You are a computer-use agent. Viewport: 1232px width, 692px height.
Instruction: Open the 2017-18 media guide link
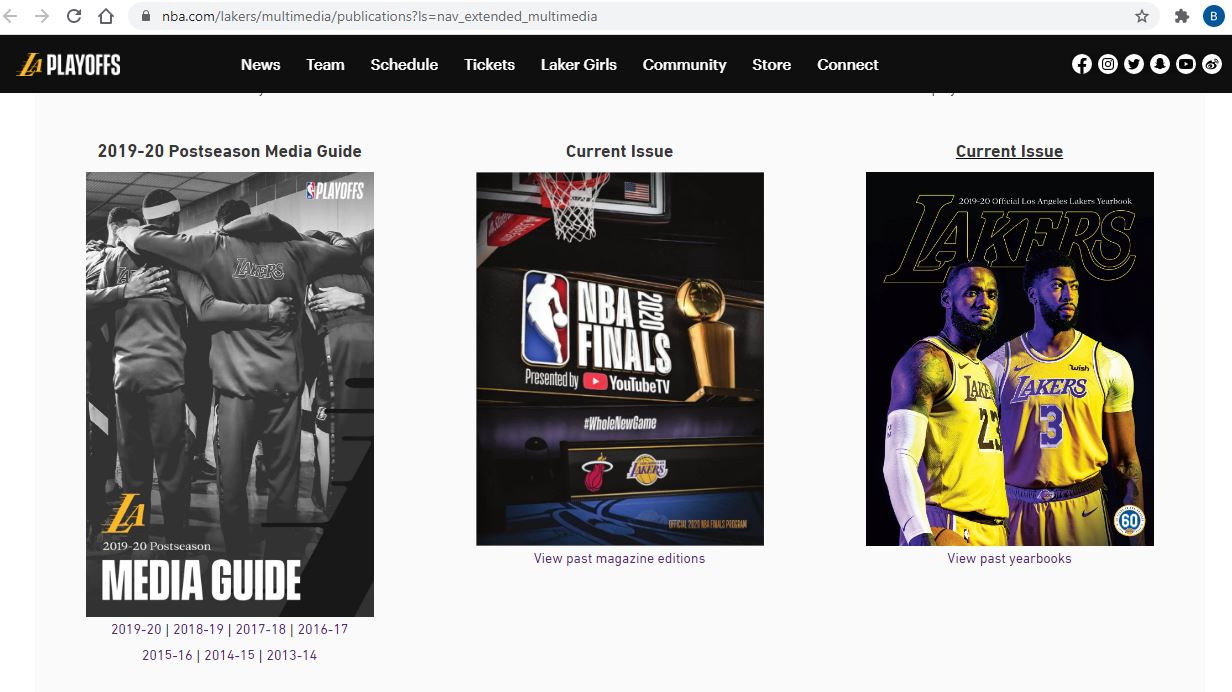click(x=261, y=630)
